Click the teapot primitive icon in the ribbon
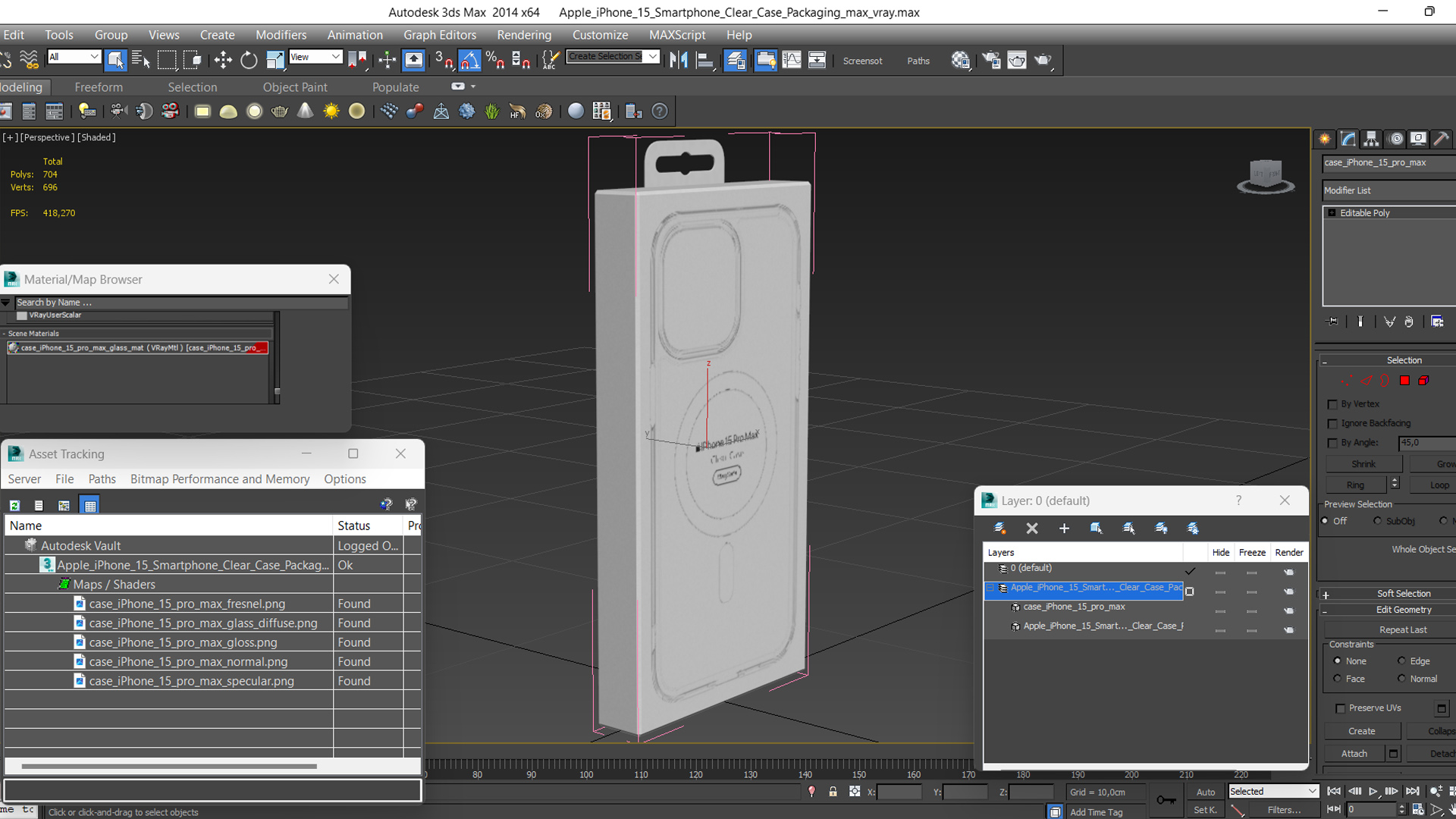 (x=280, y=111)
